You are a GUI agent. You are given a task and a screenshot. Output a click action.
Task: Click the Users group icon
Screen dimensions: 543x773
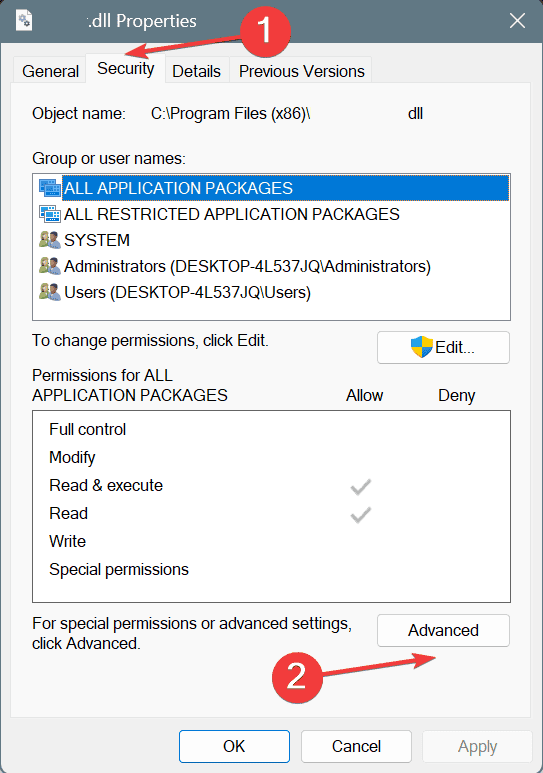tap(49, 292)
